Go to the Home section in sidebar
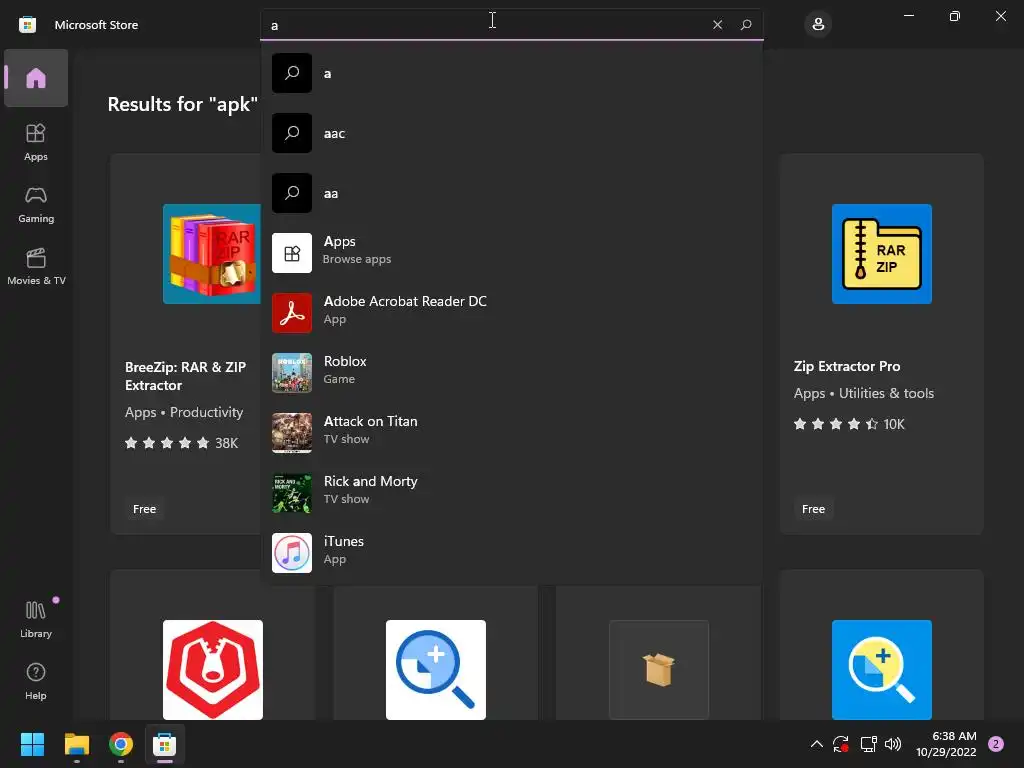The width and height of the screenshot is (1024, 768). [36, 78]
